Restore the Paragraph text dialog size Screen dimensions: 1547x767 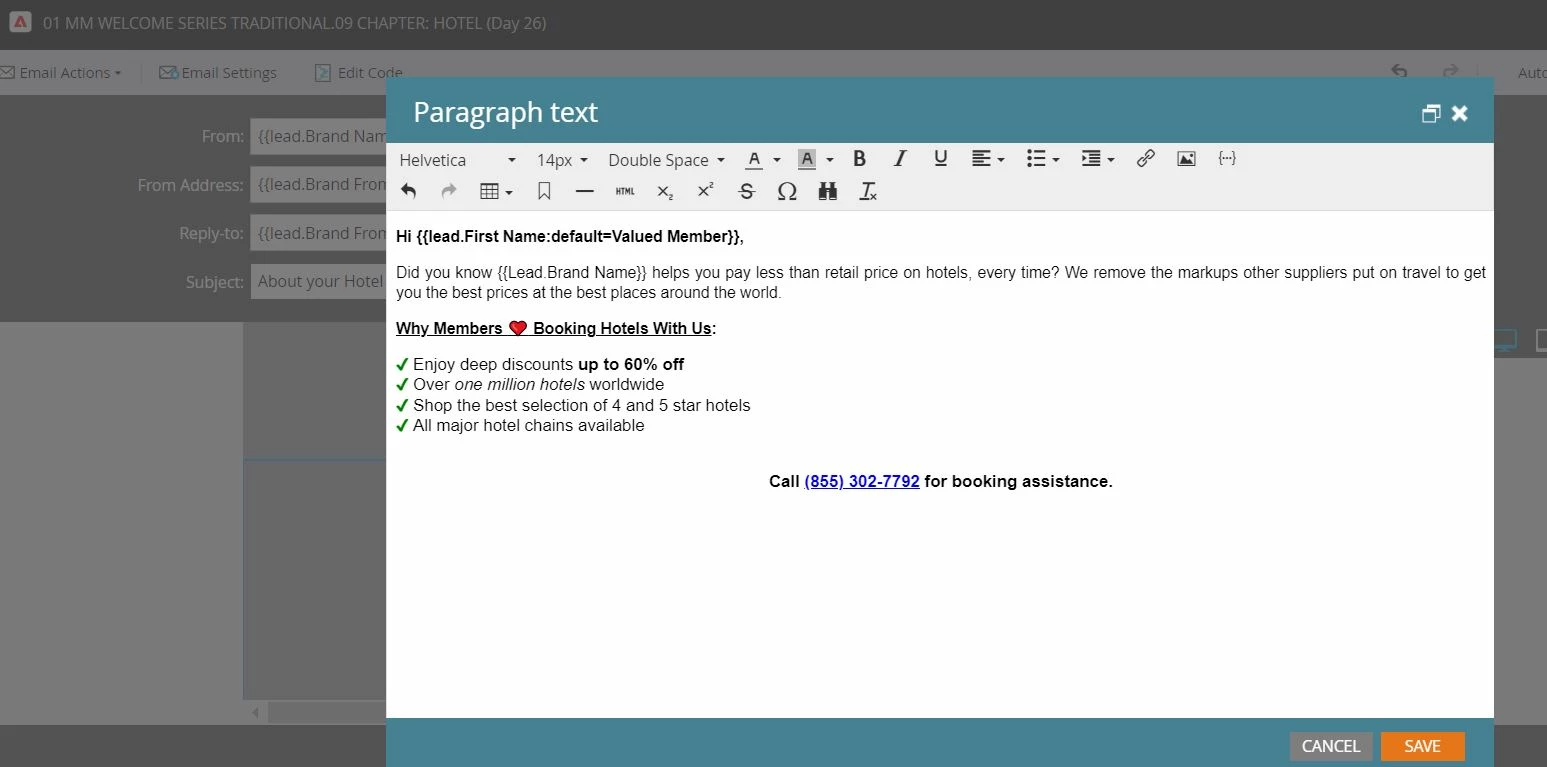(x=1431, y=113)
